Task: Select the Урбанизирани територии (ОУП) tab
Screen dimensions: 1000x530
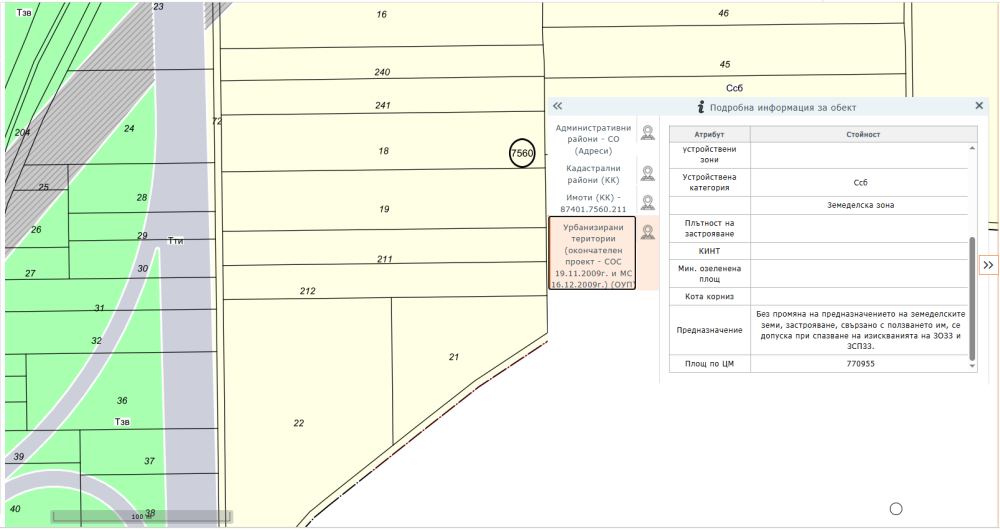Action: (x=592, y=255)
